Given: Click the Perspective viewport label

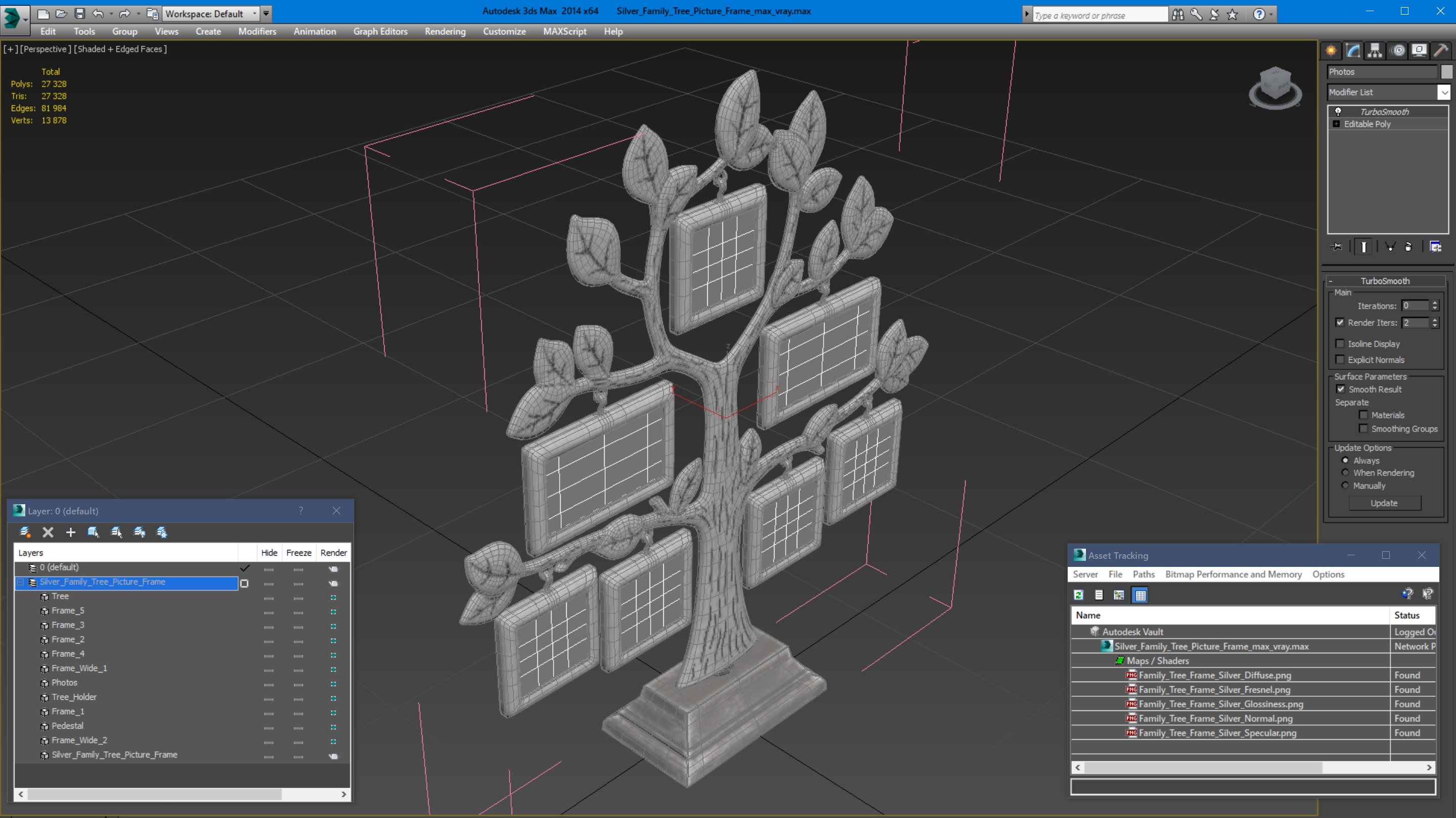Looking at the screenshot, I should [45, 49].
